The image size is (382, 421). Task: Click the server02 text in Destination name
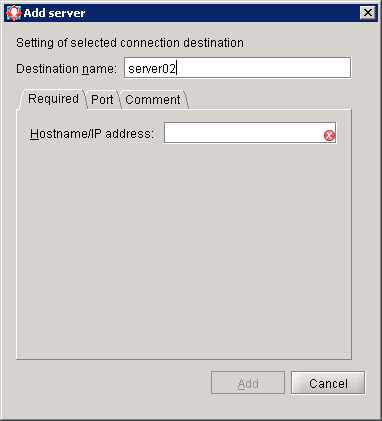[x=152, y=68]
